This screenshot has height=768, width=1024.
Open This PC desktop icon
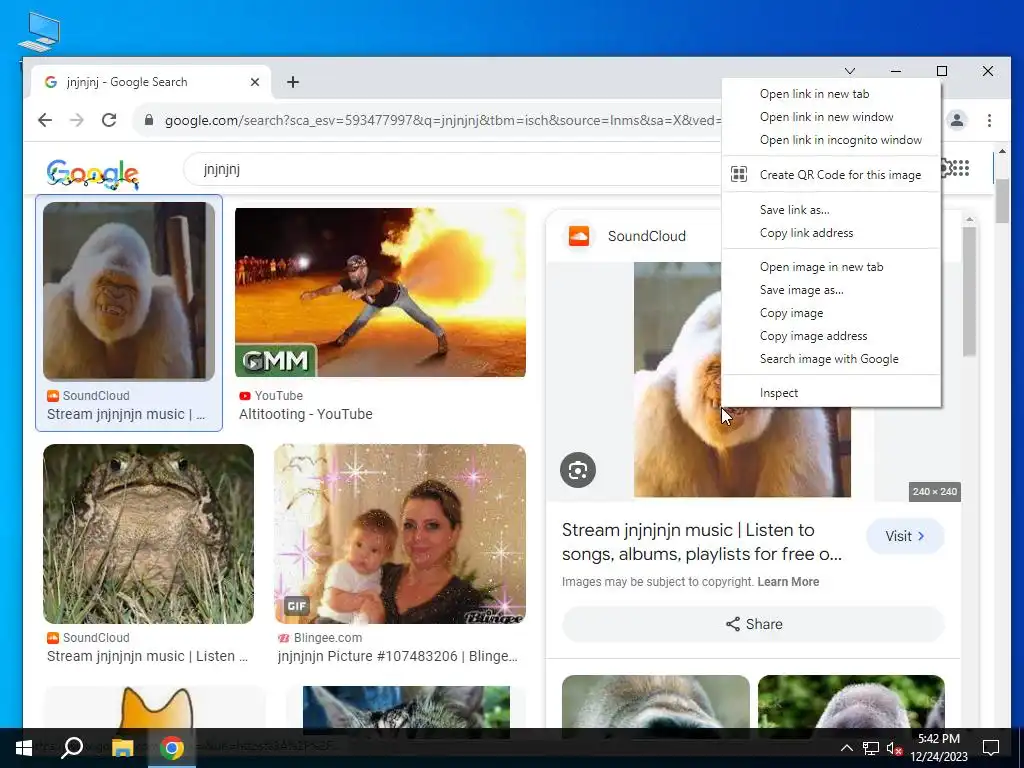[39, 31]
